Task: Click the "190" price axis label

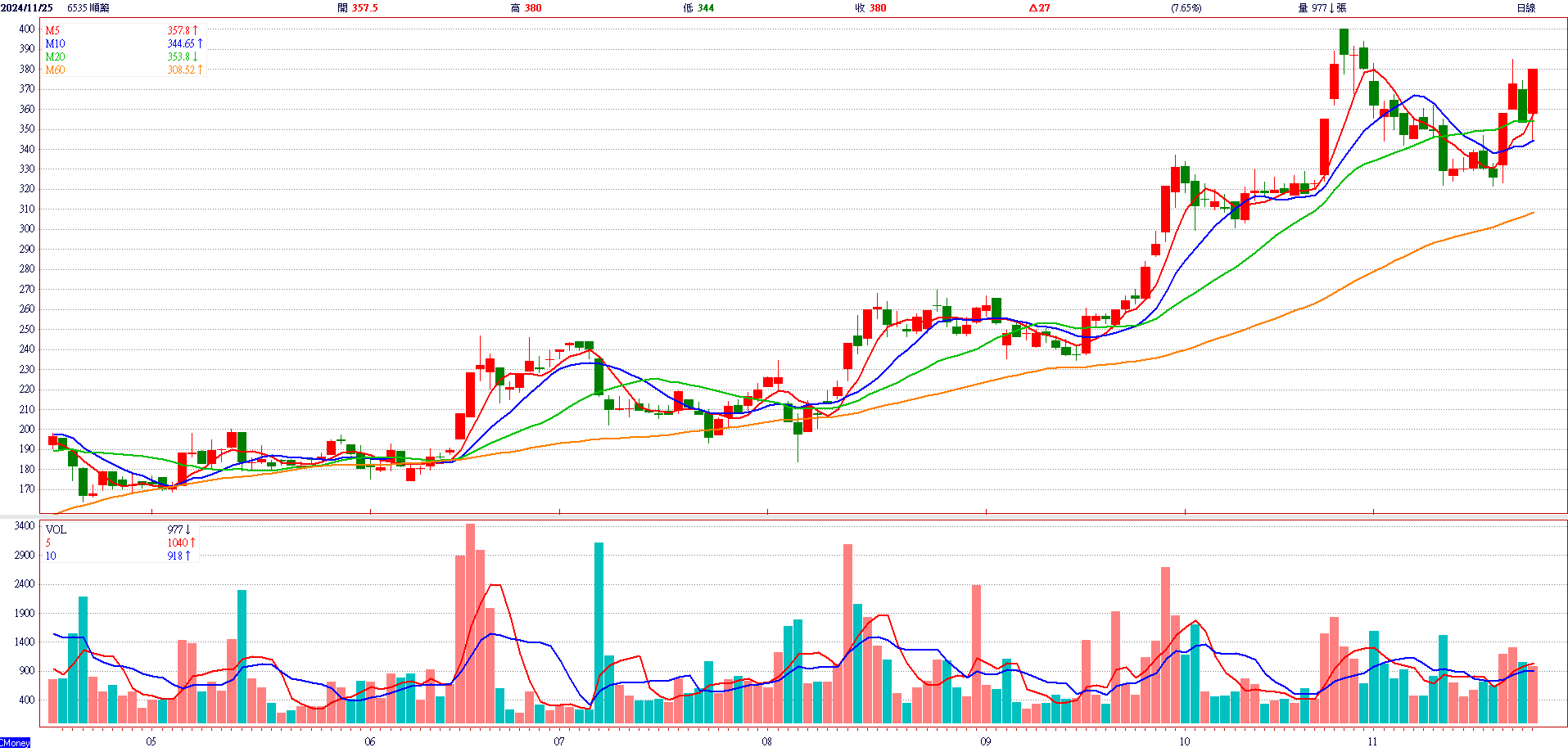Action: tap(27, 448)
